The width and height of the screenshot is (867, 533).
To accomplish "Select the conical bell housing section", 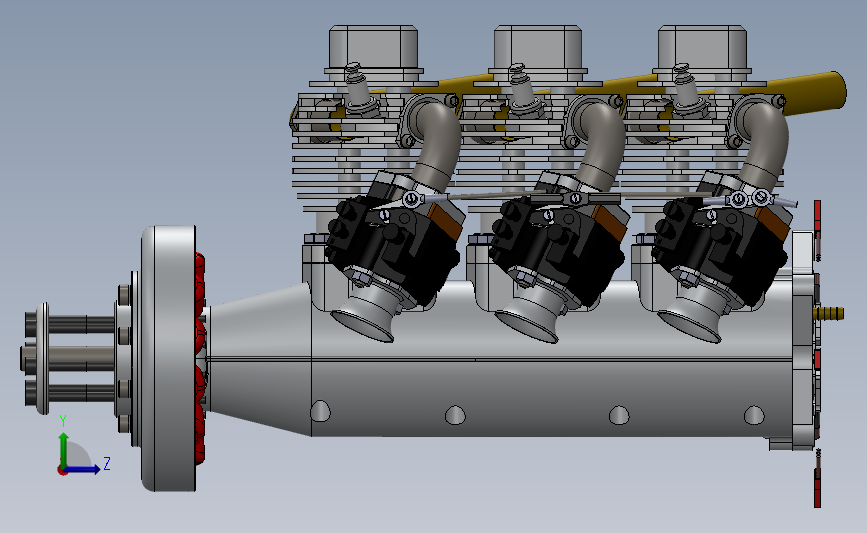I will click(x=259, y=359).
